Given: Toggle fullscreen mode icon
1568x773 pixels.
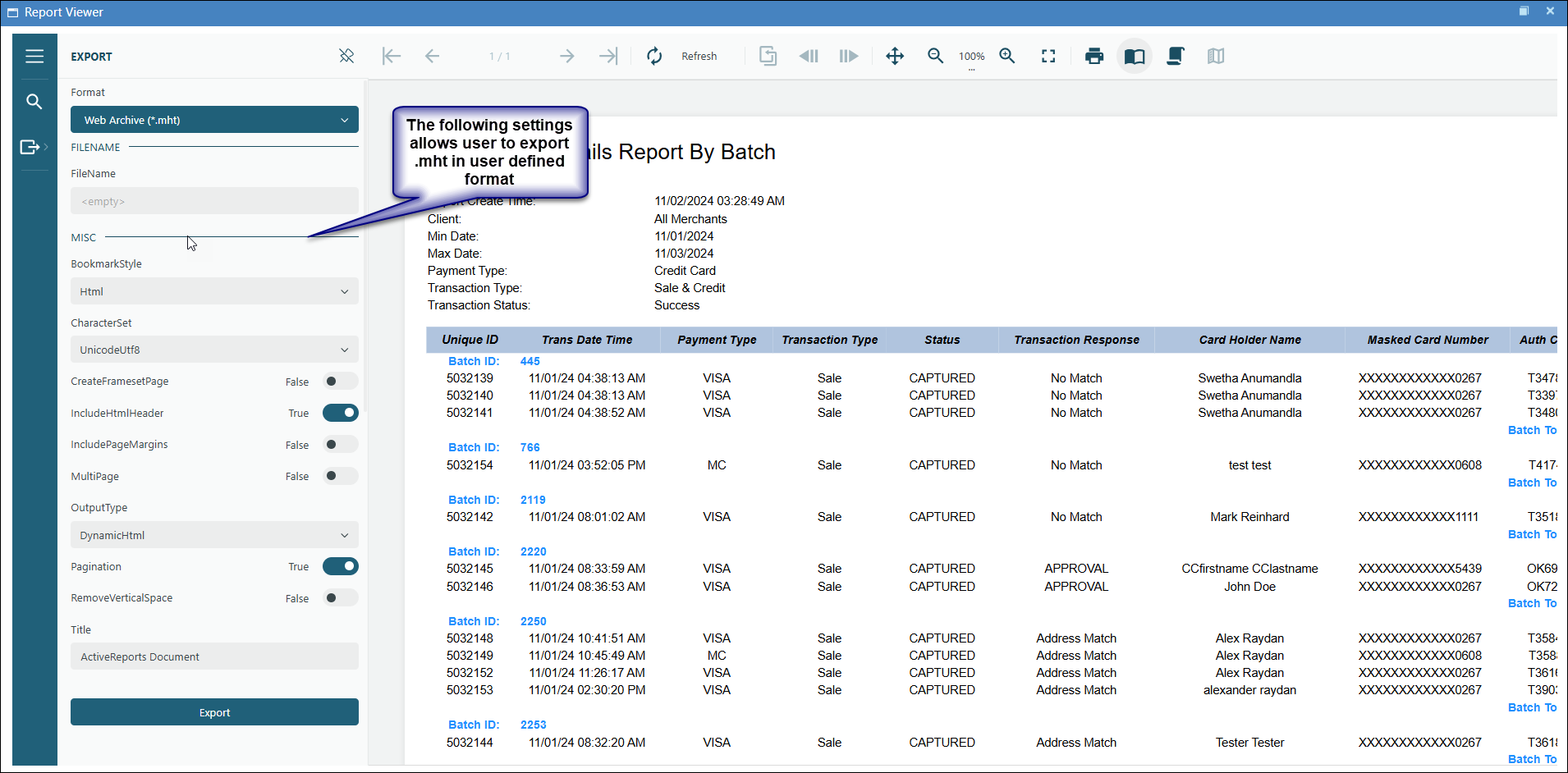Looking at the screenshot, I should [1048, 56].
